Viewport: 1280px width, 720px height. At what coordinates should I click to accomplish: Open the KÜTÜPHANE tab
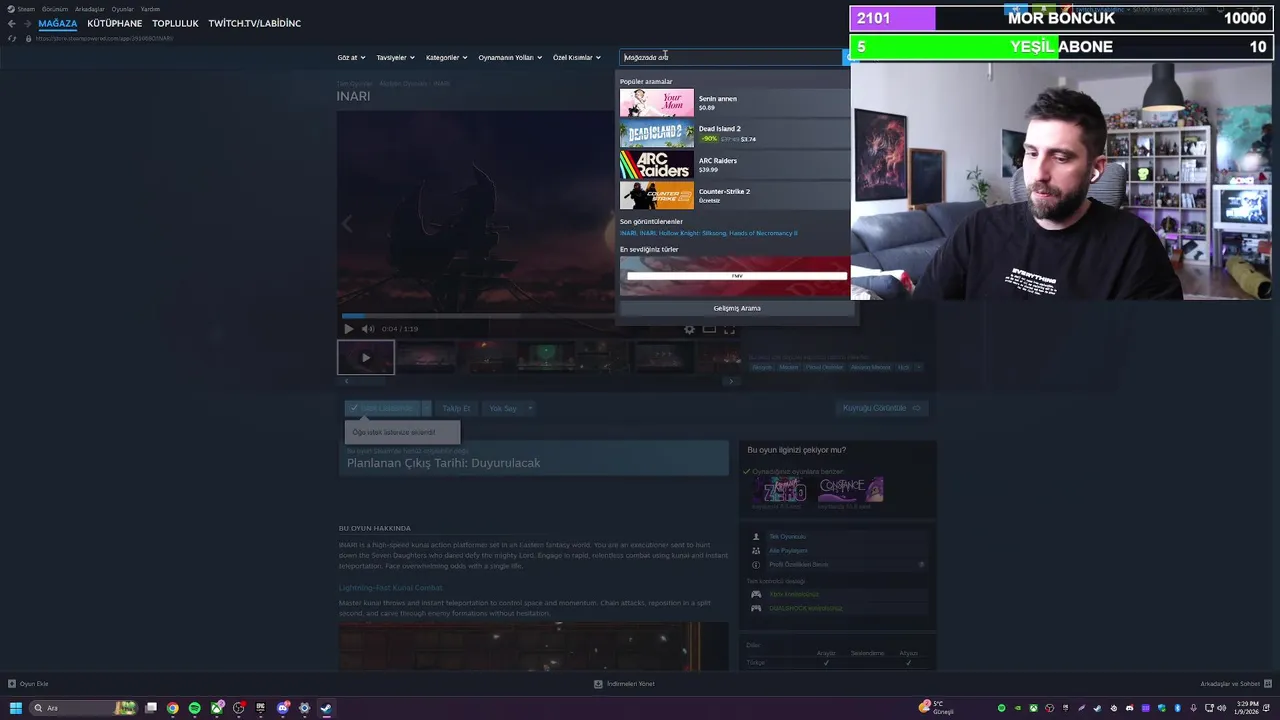(x=114, y=23)
